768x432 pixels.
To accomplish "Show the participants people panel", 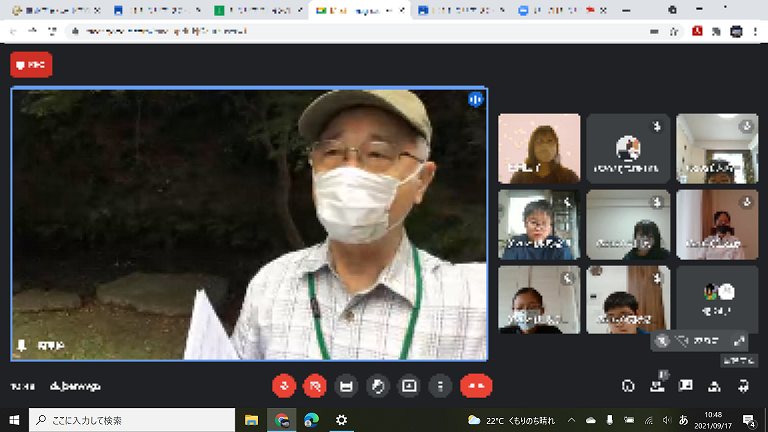I will coord(657,385).
